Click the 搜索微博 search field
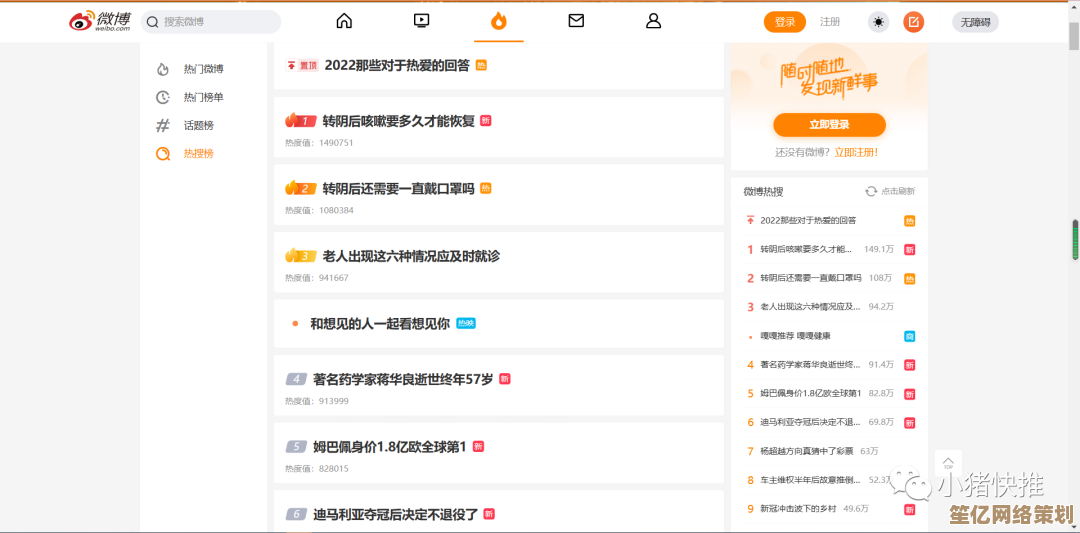This screenshot has width=1080, height=533. pyautogui.click(x=215, y=22)
